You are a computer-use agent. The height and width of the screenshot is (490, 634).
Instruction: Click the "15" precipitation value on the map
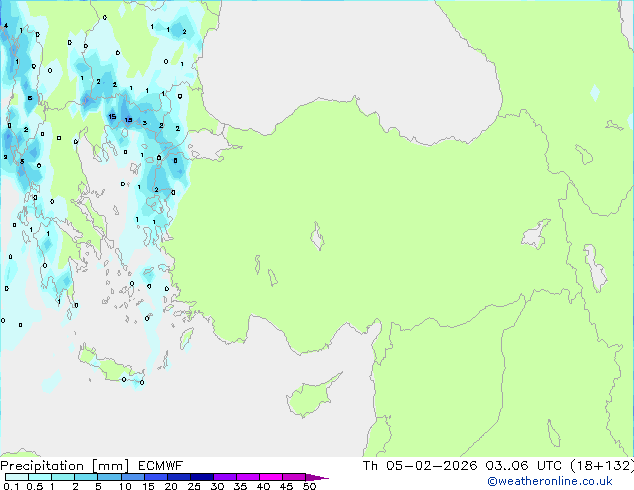112,116
